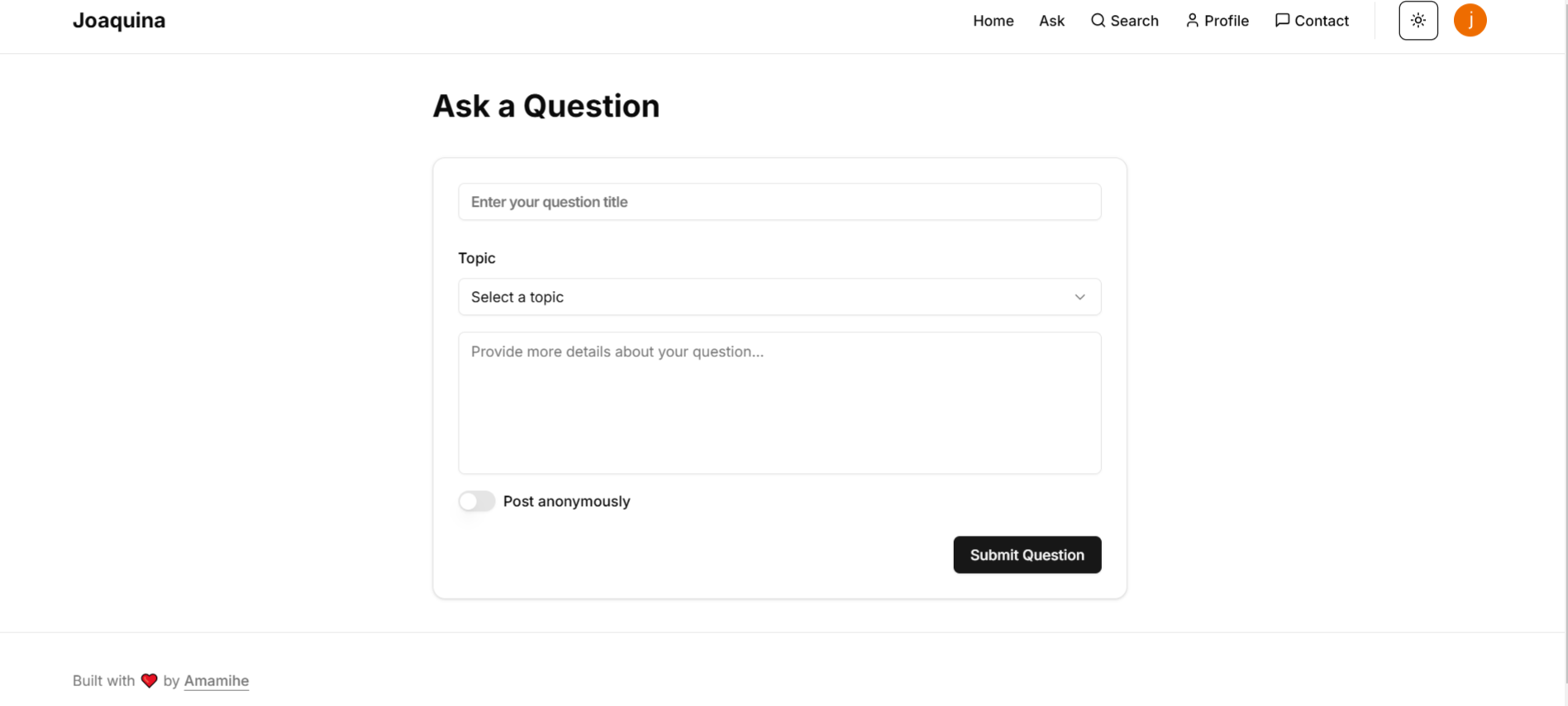Click into the question details textarea

pos(779,403)
